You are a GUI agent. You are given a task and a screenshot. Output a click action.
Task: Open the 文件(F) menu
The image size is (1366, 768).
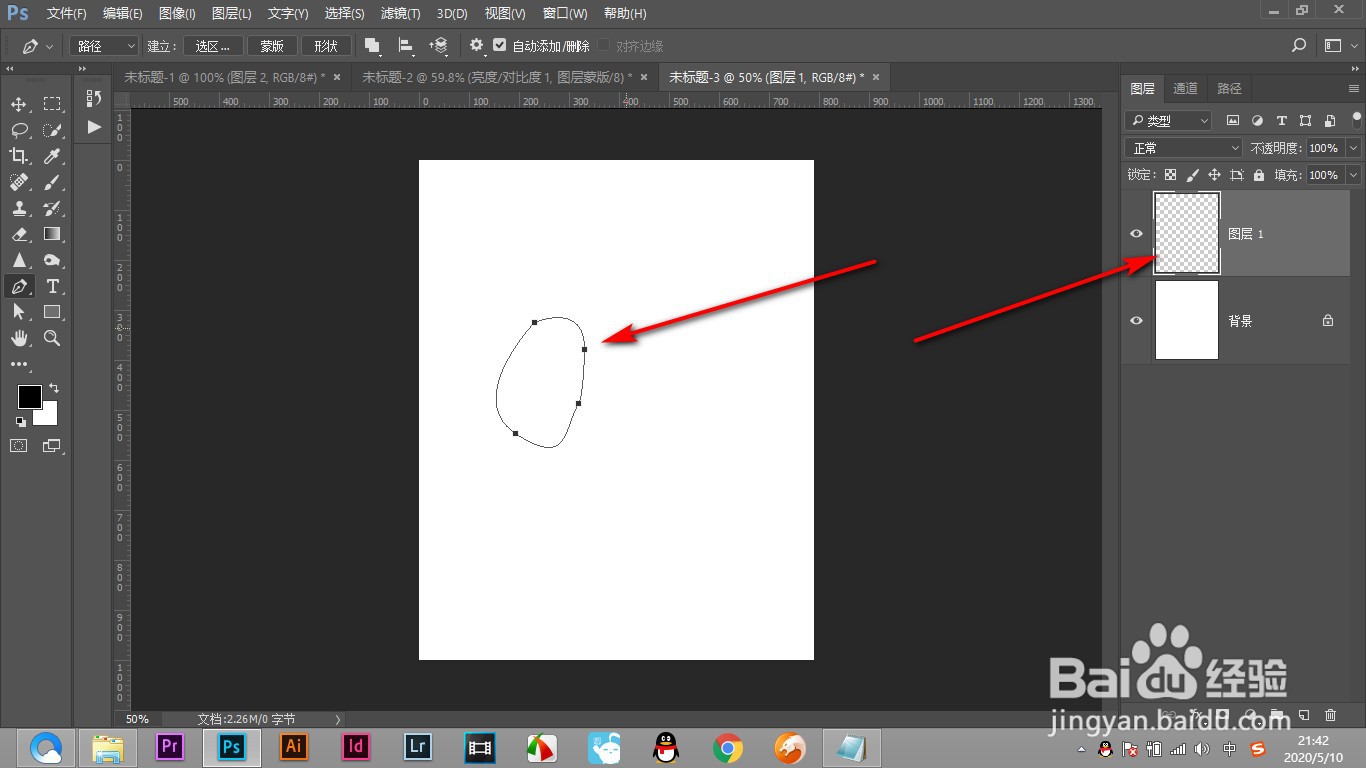pos(67,14)
